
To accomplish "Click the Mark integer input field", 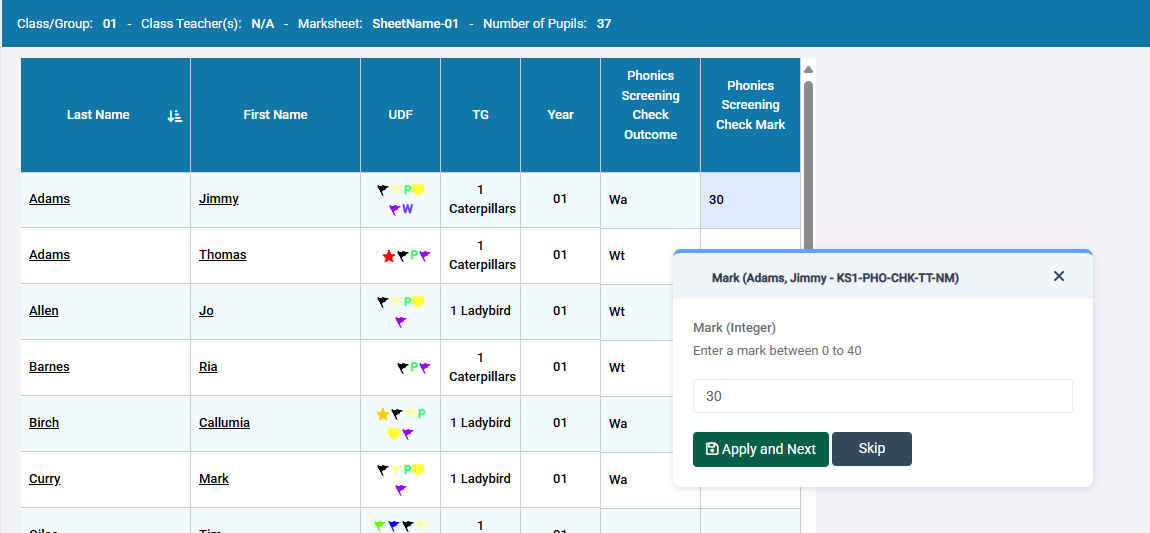I will tap(882, 396).
